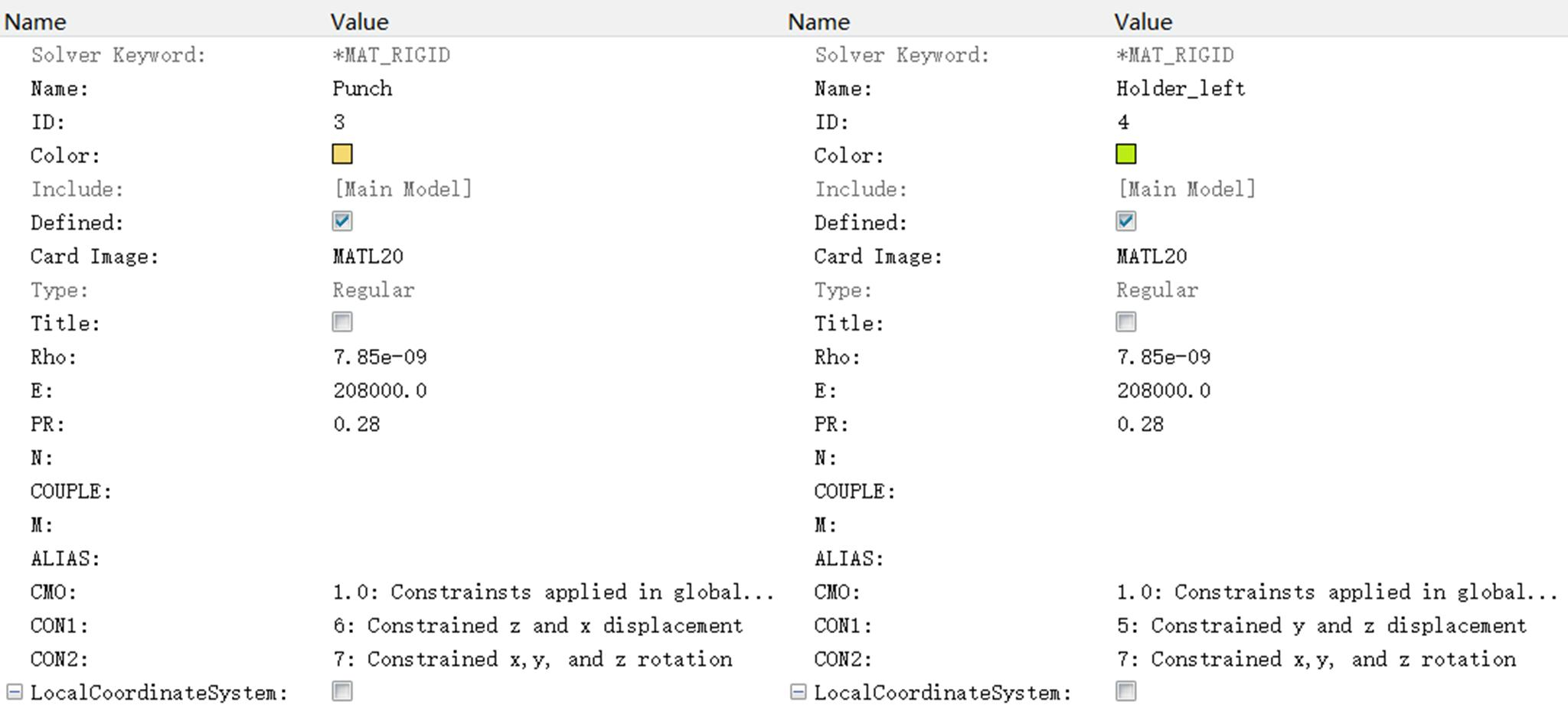Click the left Name column header
1568x718 pixels.
click(x=35, y=21)
